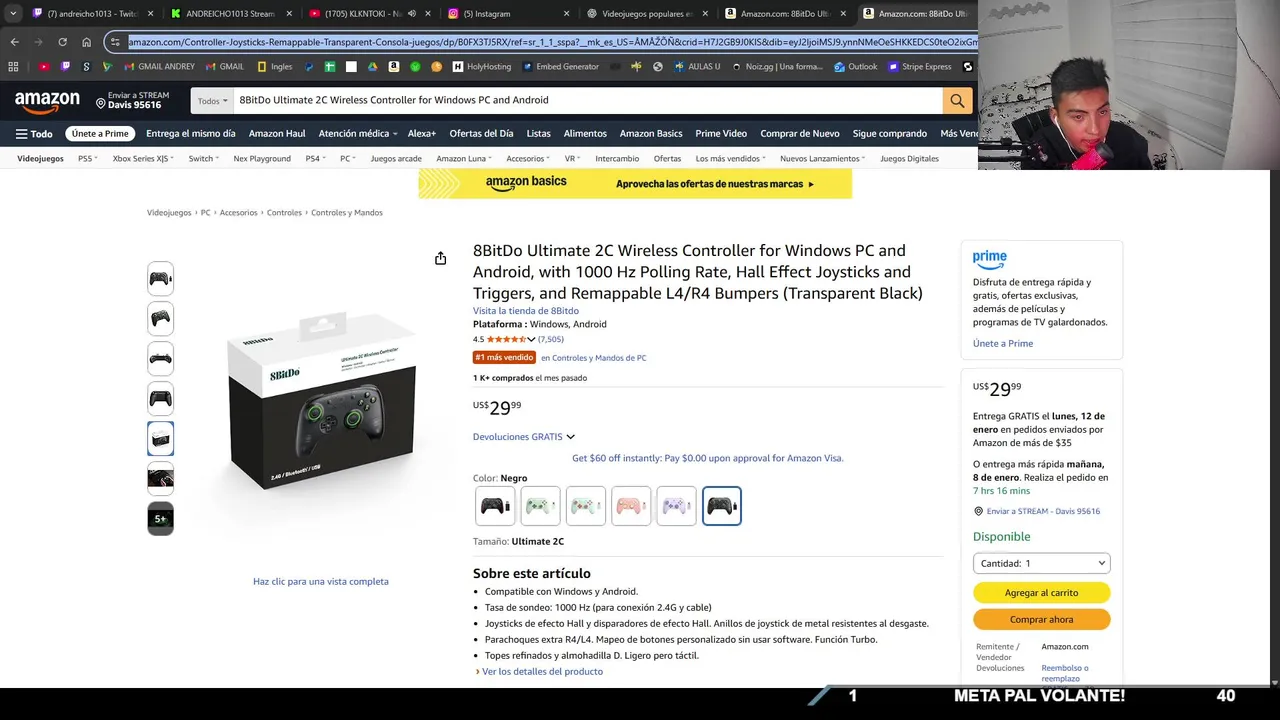This screenshot has width=1280, height=720.
Task: Close the Instagram tab
Action: (x=566, y=14)
